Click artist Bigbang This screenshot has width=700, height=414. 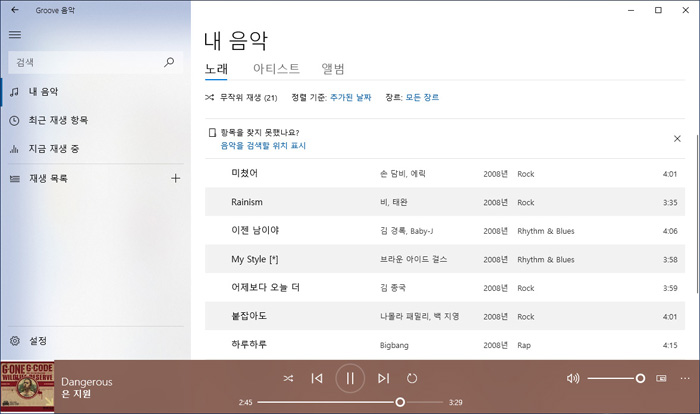click(394, 345)
